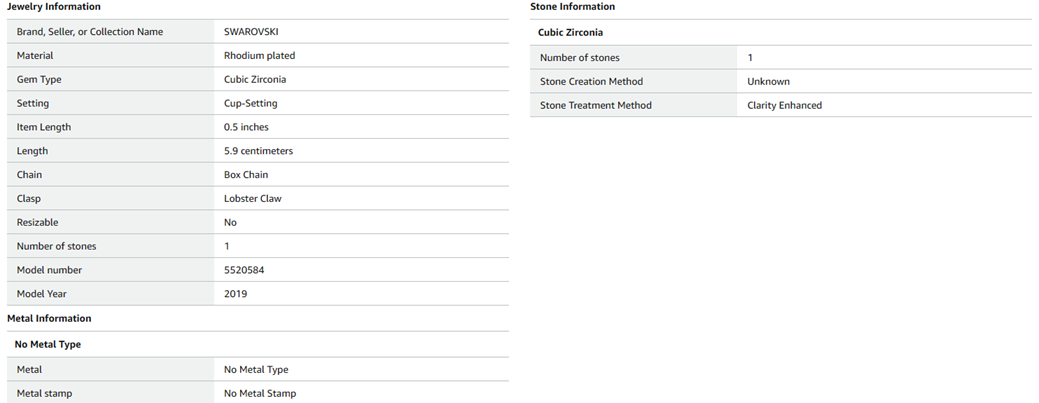Click the No Metal Stamp value
Viewport: 1039px width, 403px height.
(260, 394)
